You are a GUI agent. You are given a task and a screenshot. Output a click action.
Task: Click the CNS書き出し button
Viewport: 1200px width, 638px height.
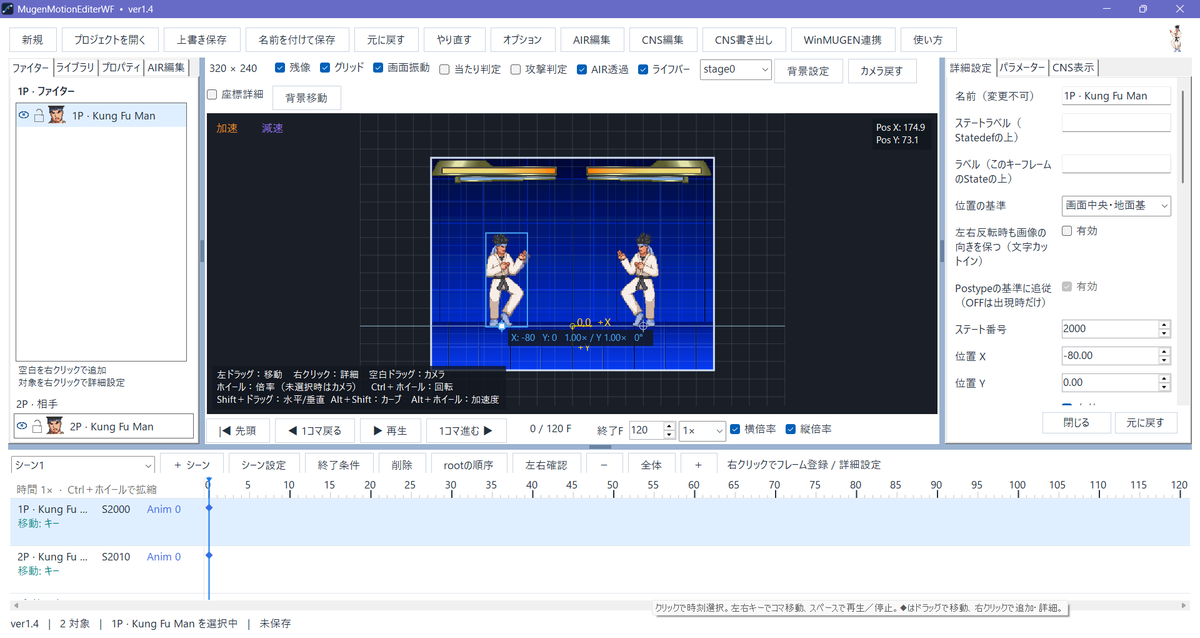click(x=744, y=40)
